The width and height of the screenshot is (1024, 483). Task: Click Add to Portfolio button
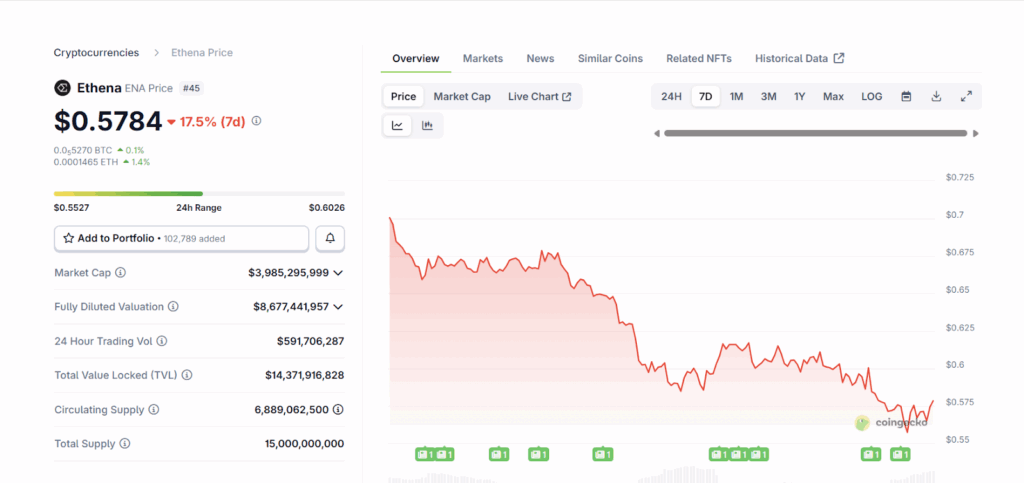click(x=181, y=239)
